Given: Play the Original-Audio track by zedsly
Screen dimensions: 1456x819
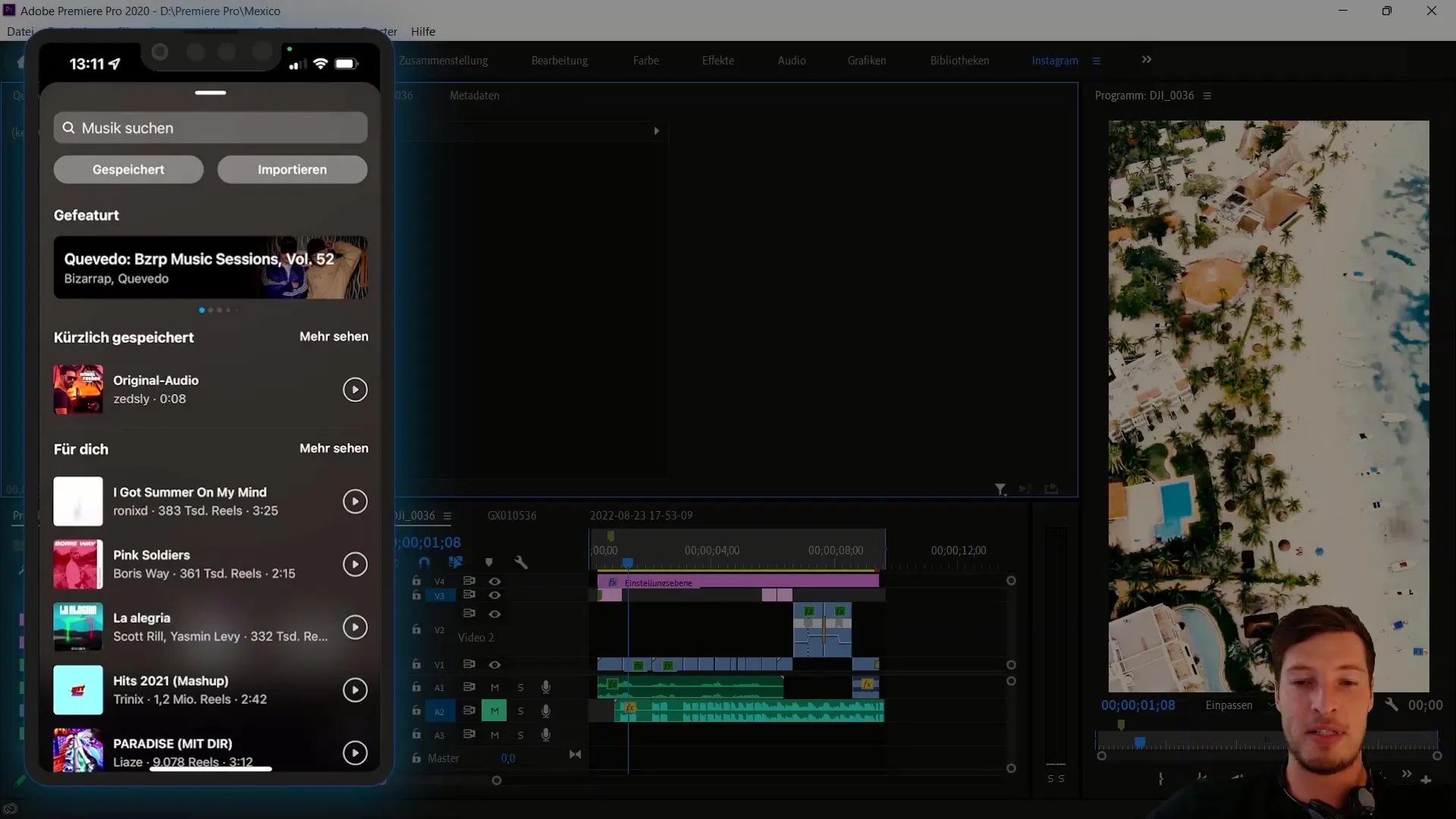Looking at the screenshot, I should [x=355, y=390].
